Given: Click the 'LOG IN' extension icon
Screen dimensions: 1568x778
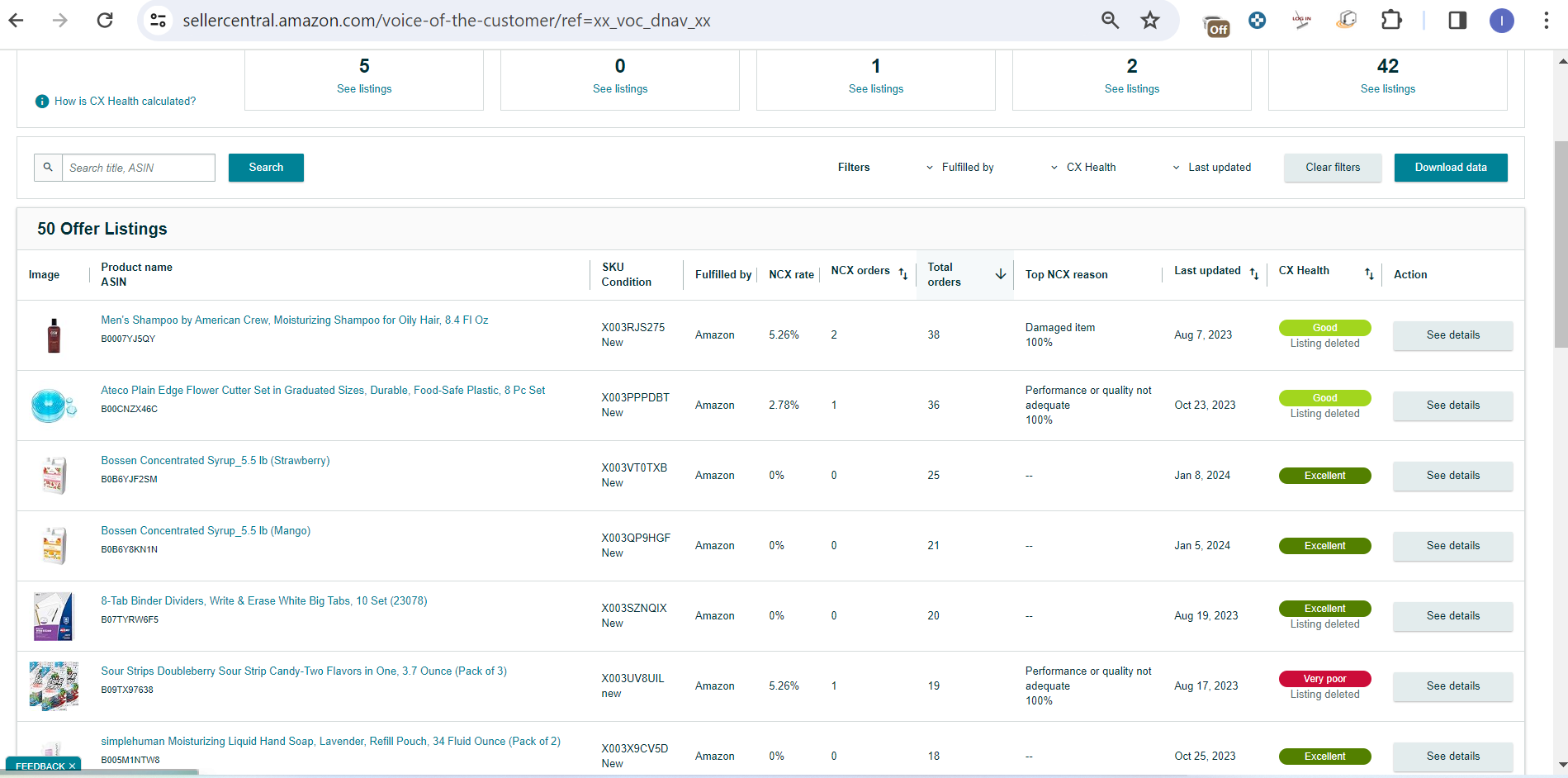Looking at the screenshot, I should pos(1301,20).
